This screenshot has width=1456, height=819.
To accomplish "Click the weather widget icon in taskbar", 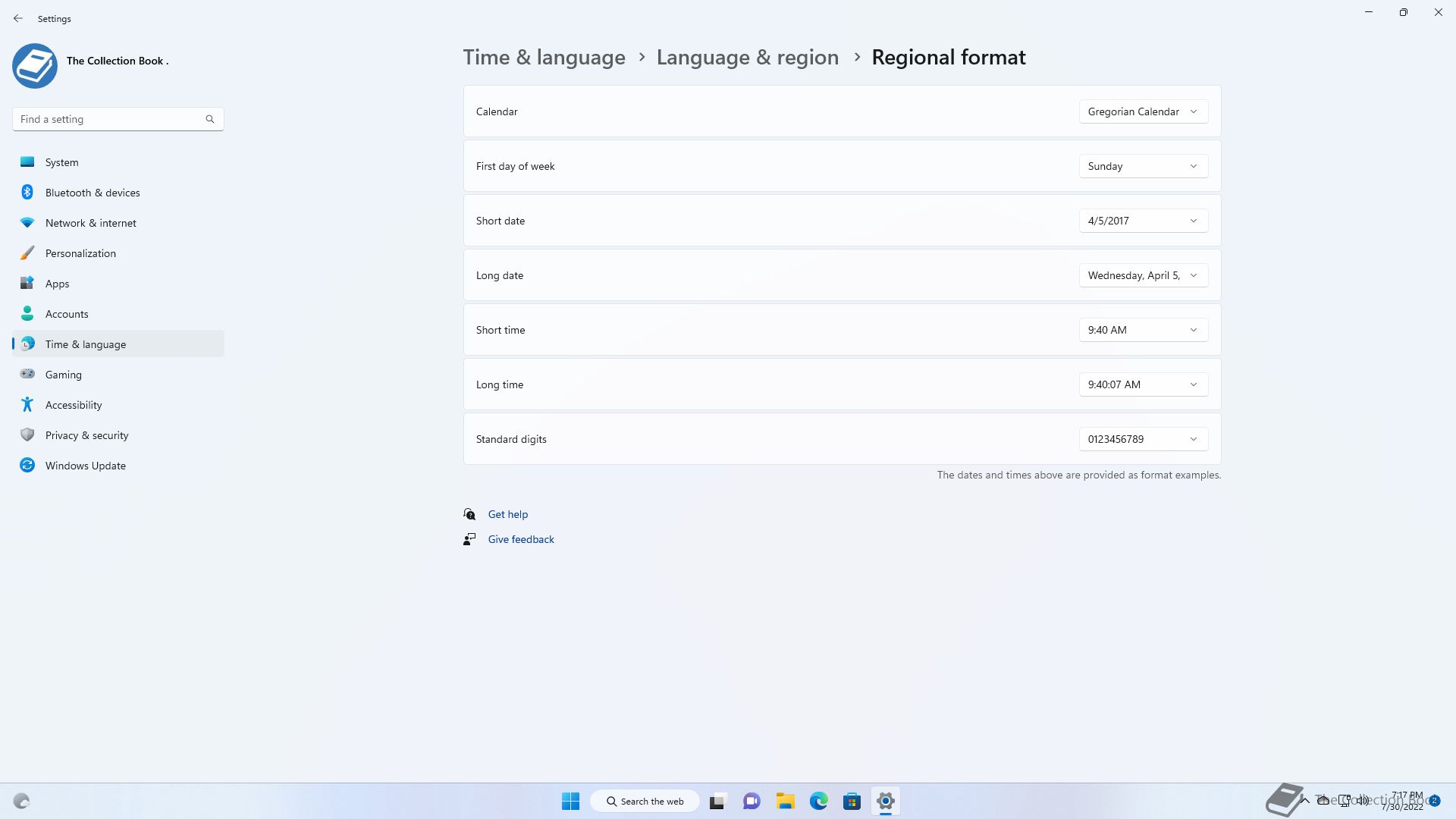I will 21,801.
